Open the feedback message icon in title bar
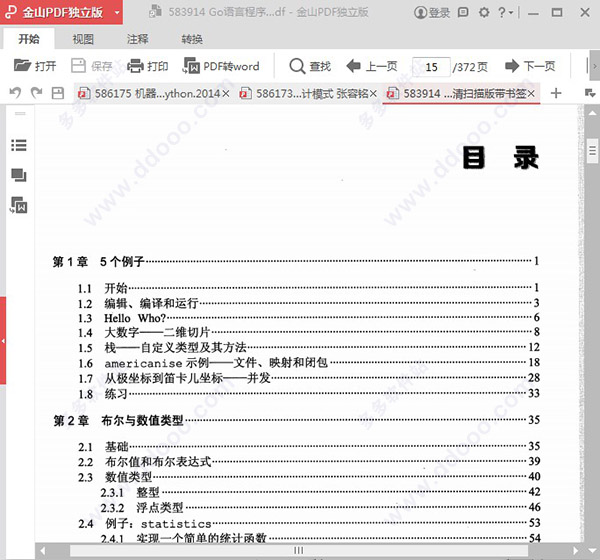The height and width of the screenshot is (560, 600). [463, 13]
